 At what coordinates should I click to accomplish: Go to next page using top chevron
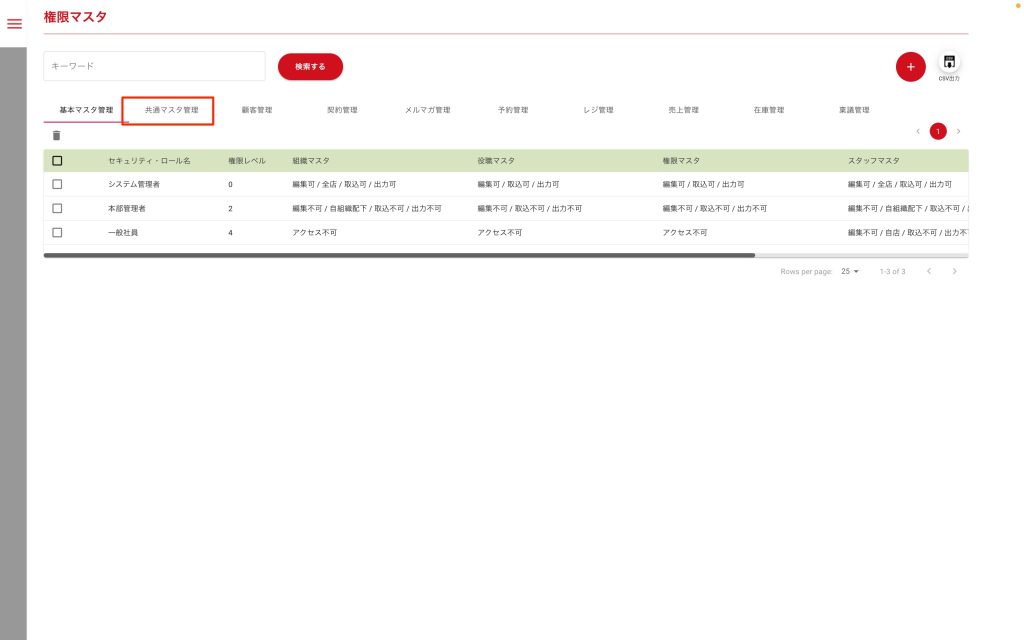(958, 131)
